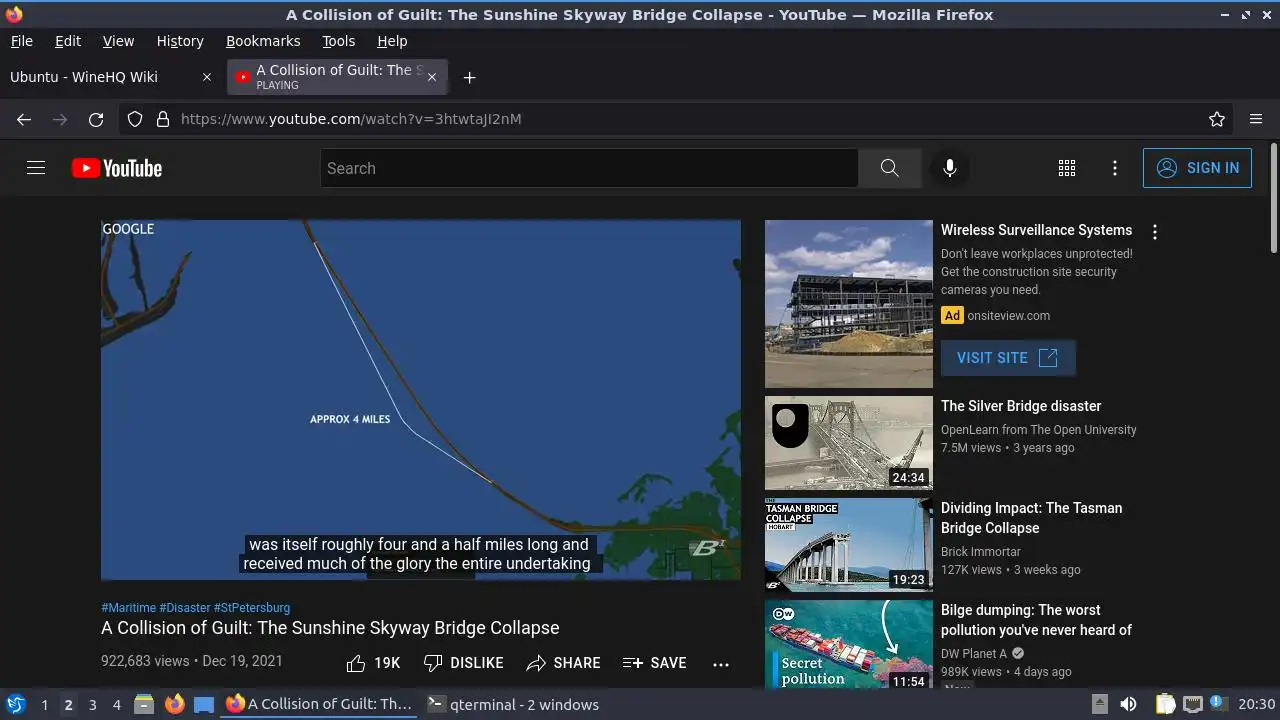Open the History menu
1280x720 pixels.
click(x=180, y=41)
